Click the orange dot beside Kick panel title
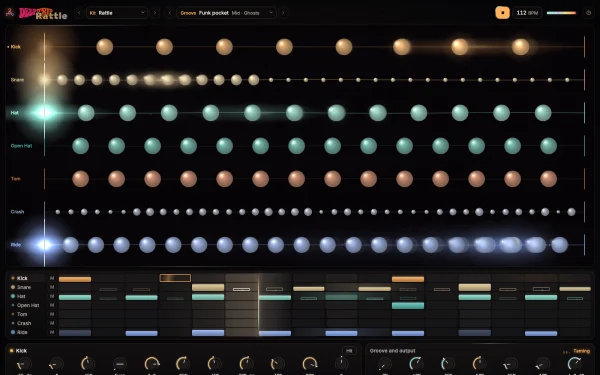Viewport: 600px width, 375px height. 11,351
